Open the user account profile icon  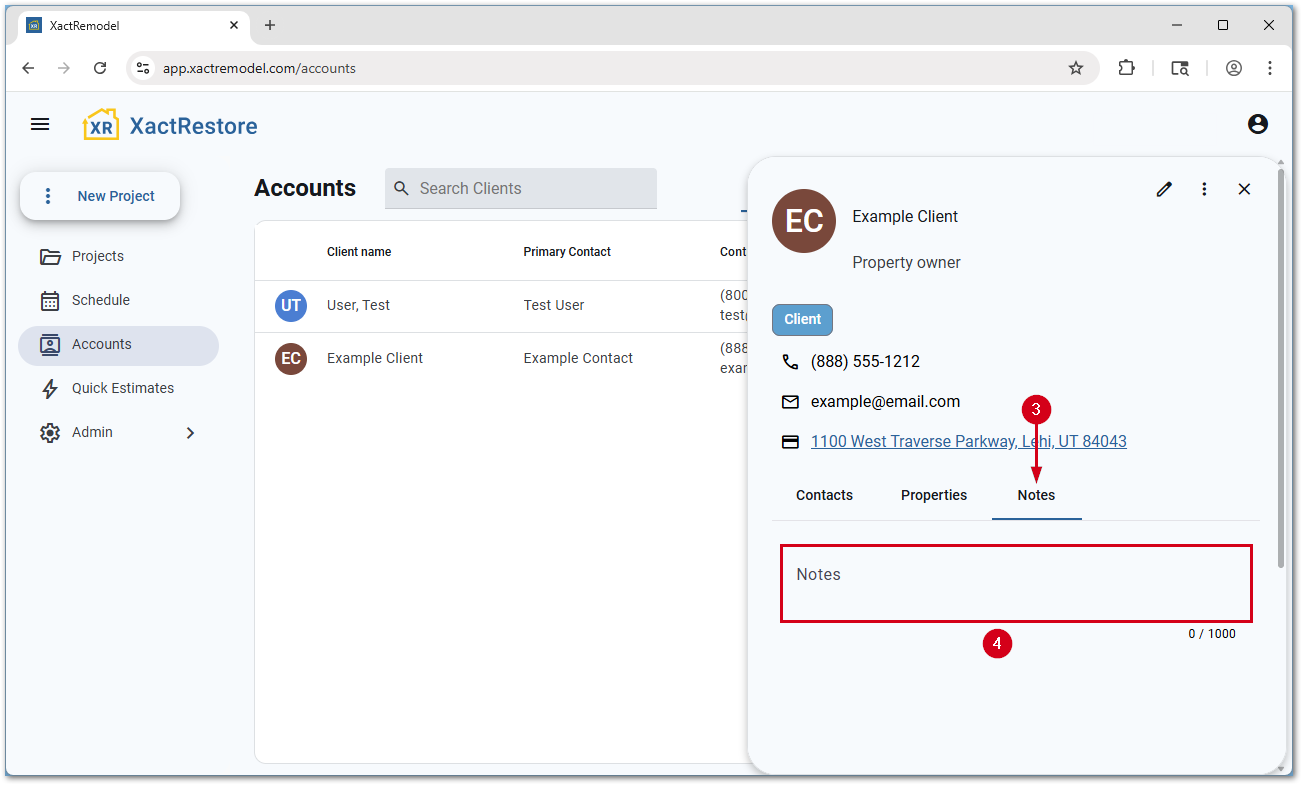[x=1258, y=124]
